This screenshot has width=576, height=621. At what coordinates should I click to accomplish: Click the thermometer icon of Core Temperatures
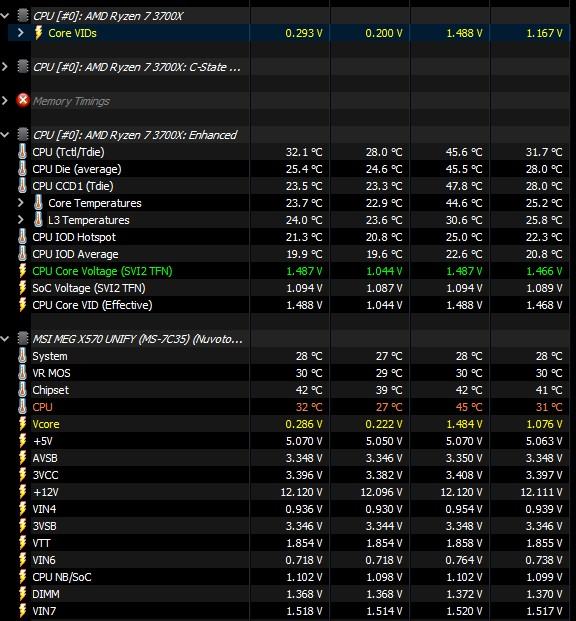click(38, 203)
